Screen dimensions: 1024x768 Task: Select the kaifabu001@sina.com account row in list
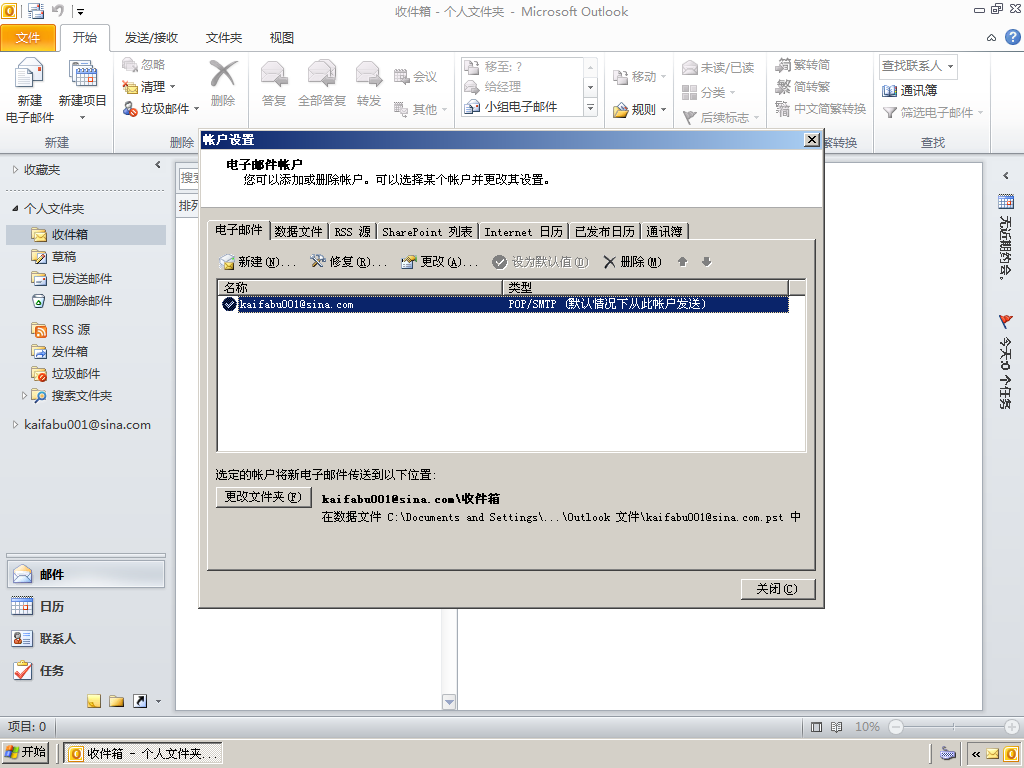tap(503, 304)
